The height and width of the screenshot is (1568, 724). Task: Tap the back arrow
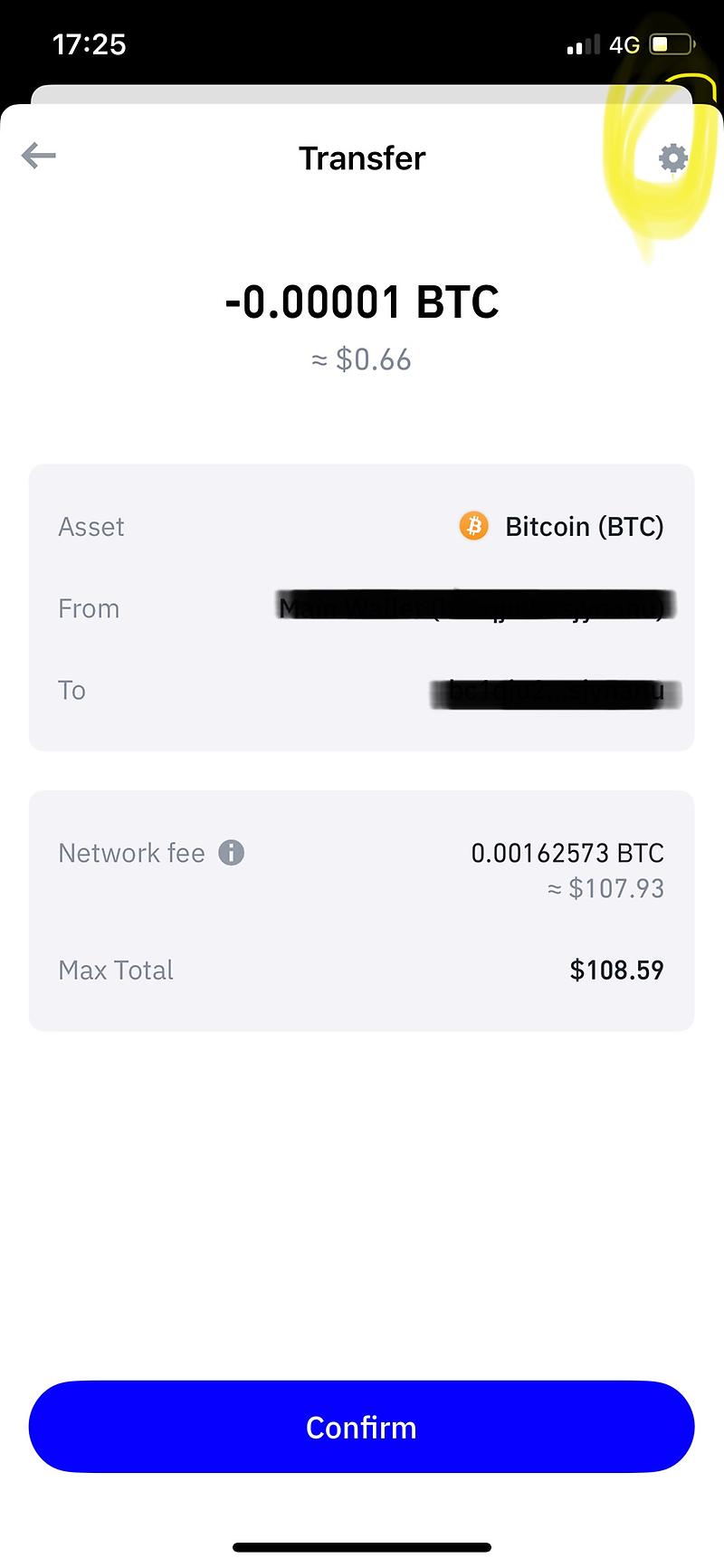[x=39, y=156]
